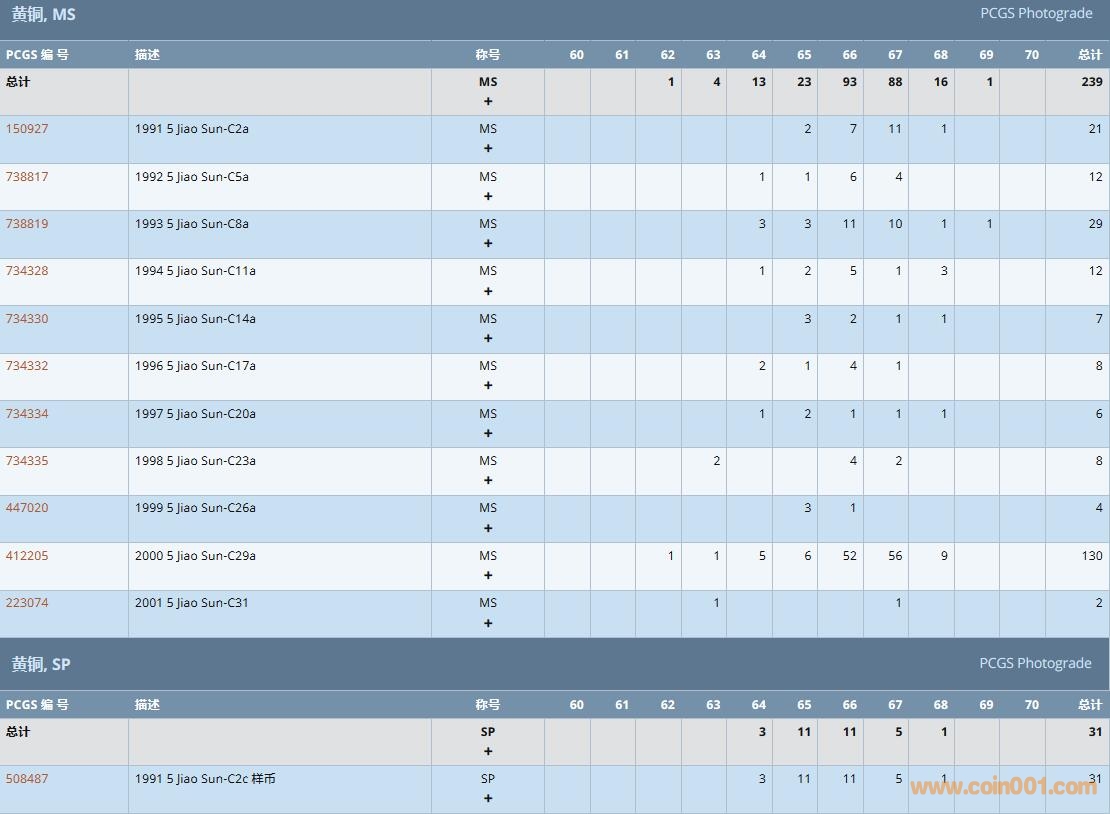Click the 描述 column header in MS table
This screenshot has width=1110, height=814.
pyautogui.click(x=148, y=55)
